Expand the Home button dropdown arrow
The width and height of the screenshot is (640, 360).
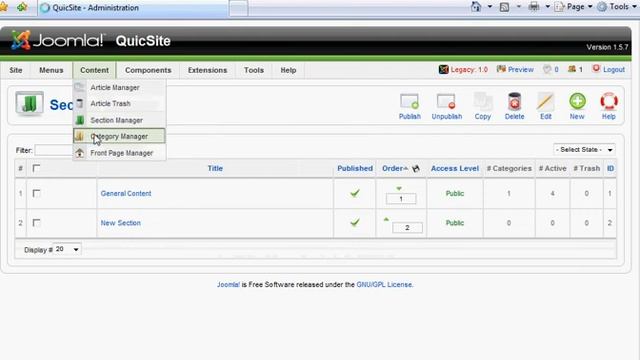point(490,7)
